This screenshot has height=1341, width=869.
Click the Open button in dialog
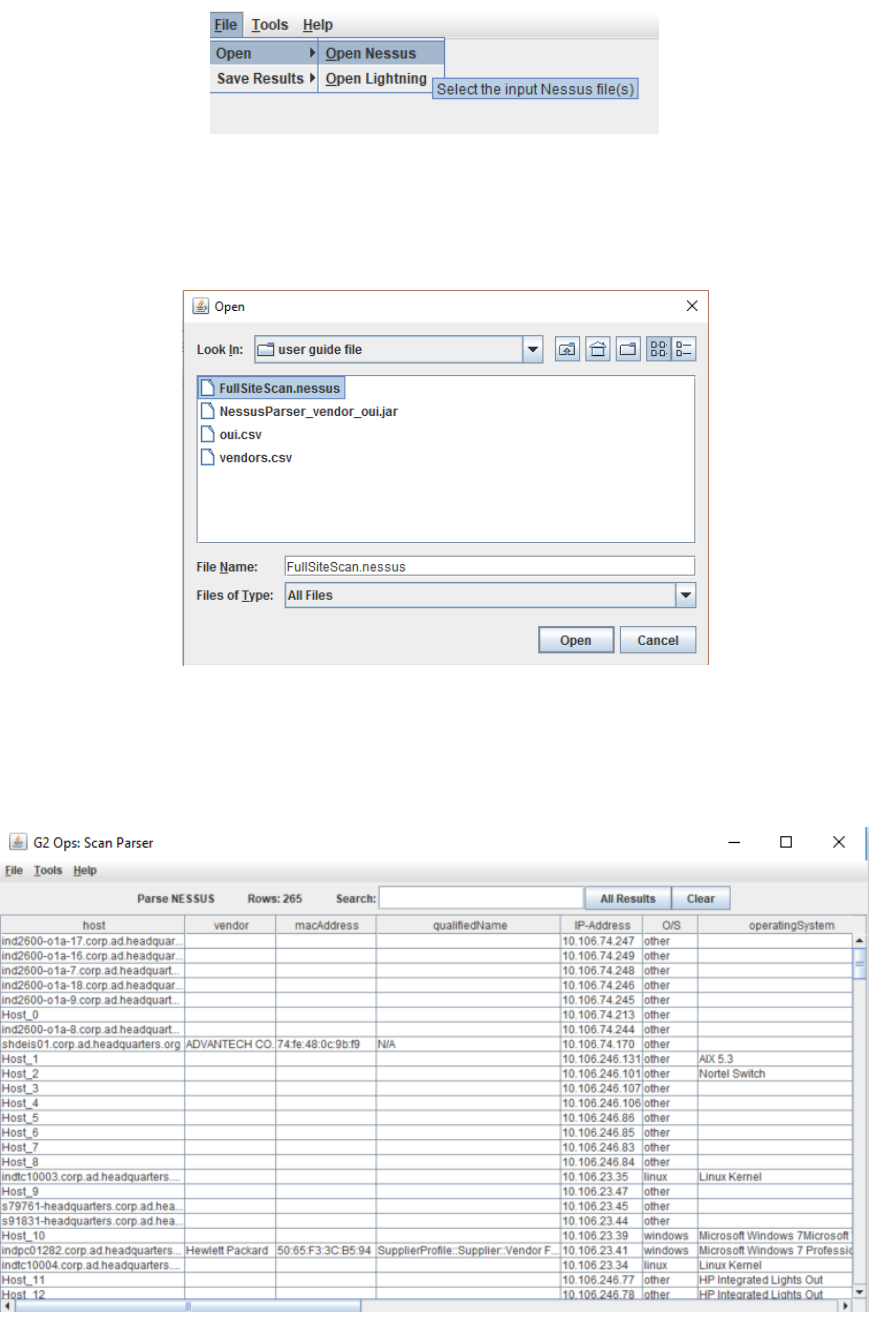[575, 640]
